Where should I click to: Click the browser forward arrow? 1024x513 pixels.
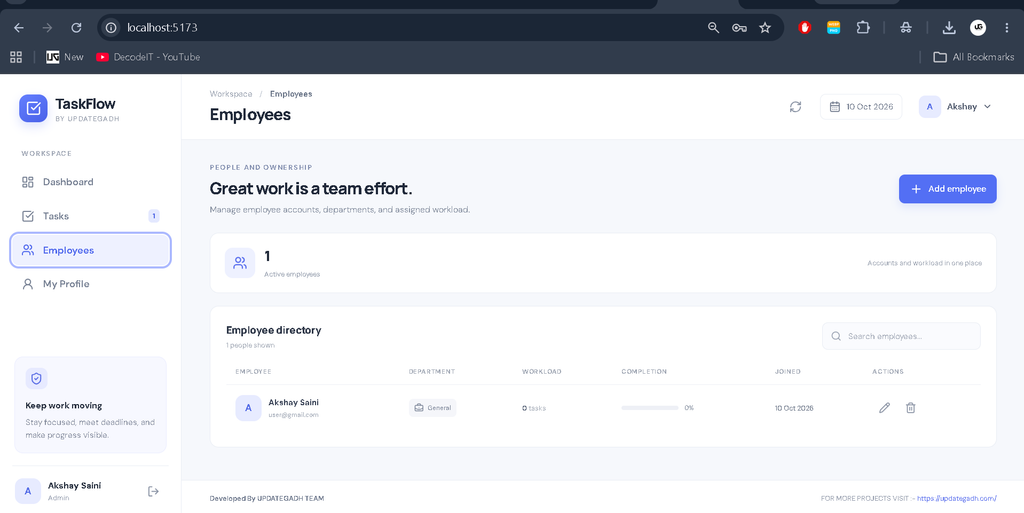[x=47, y=27]
